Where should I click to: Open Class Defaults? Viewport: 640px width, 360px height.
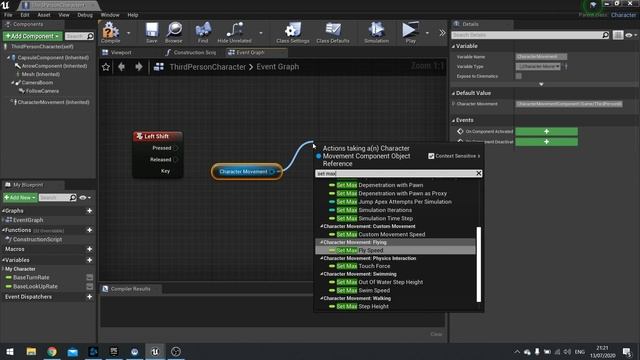click(333, 32)
